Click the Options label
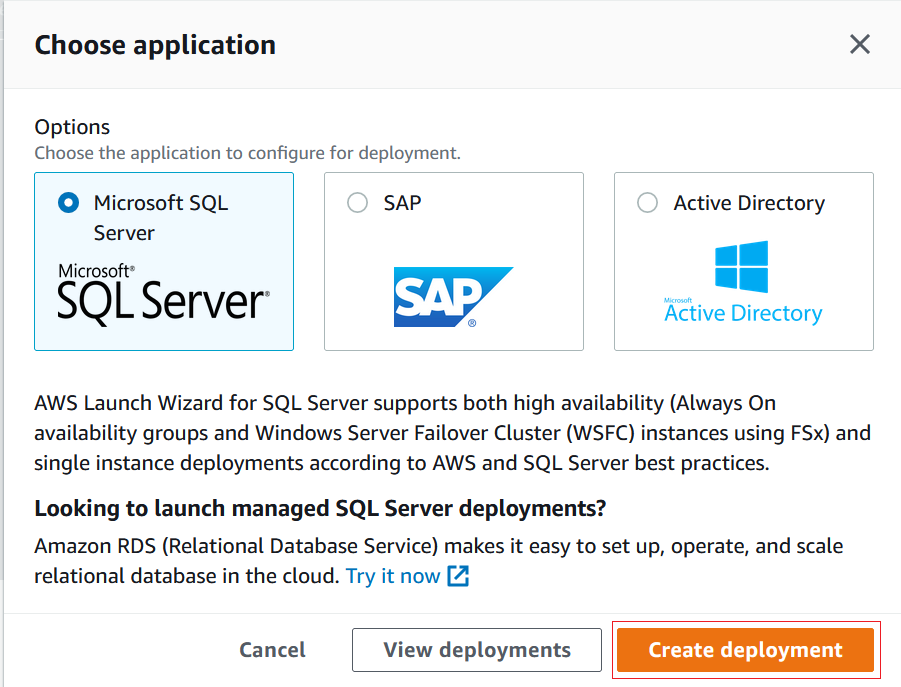901x687 pixels. pyautogui.click(x=72, y=127)
